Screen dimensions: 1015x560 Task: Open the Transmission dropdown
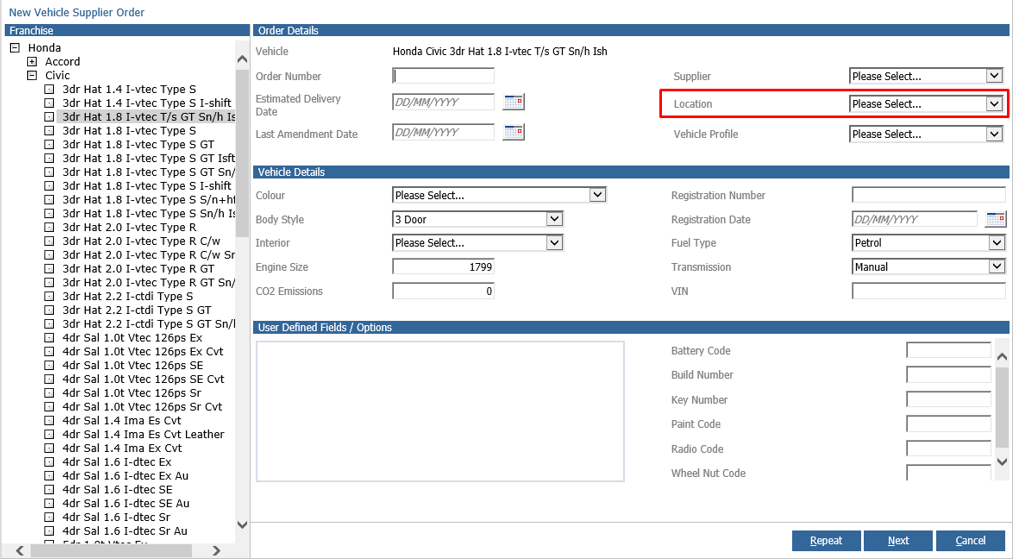tap(929, 267)
